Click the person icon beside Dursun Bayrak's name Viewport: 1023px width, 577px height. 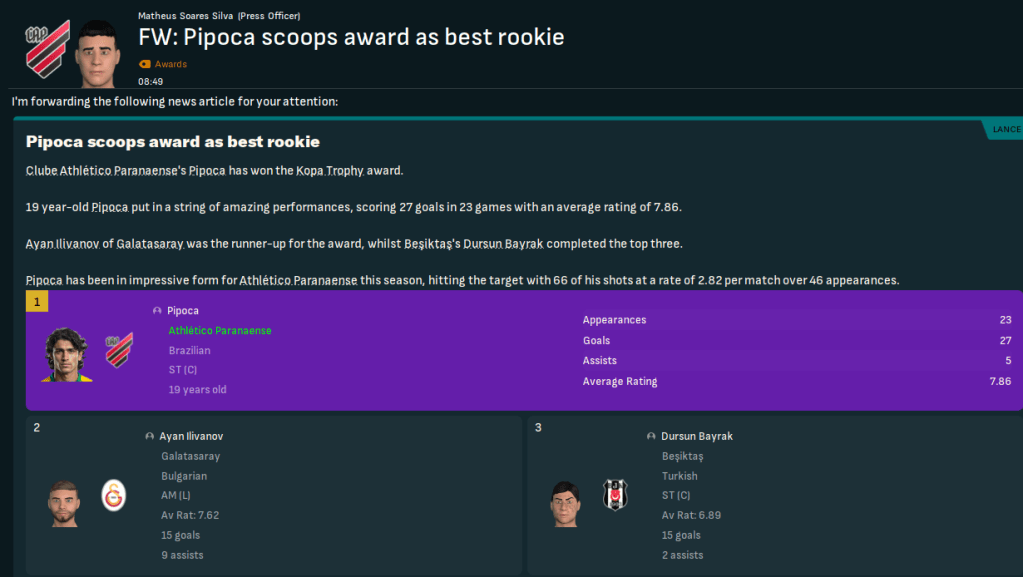pyautogui.click(x=652, y=437)
